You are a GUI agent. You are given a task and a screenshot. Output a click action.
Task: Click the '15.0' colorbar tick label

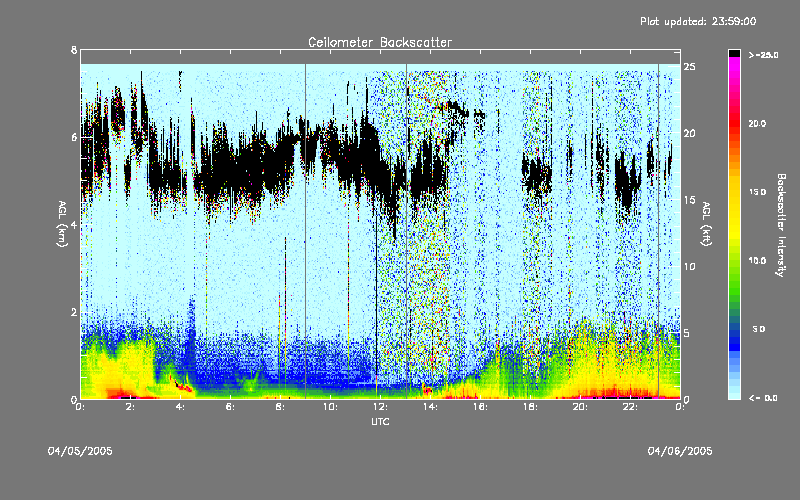tap(757, 192)
